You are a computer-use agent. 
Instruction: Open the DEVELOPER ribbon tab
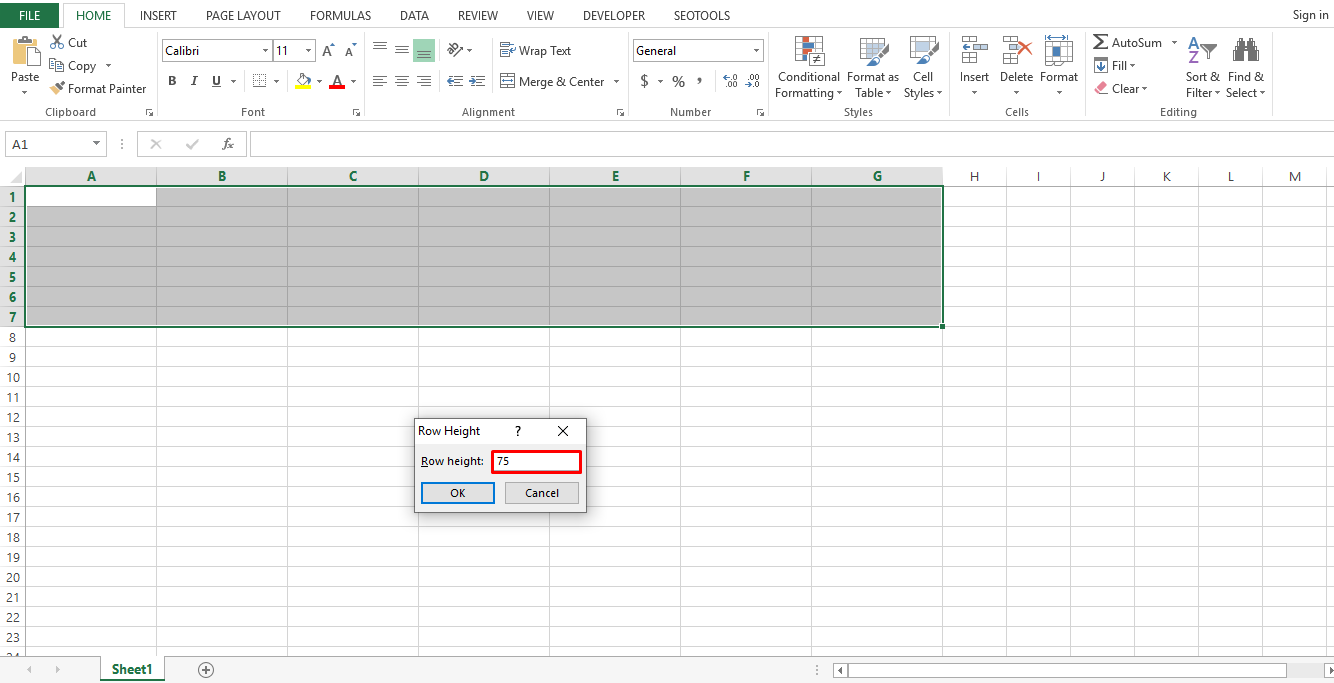coord(613,15)
